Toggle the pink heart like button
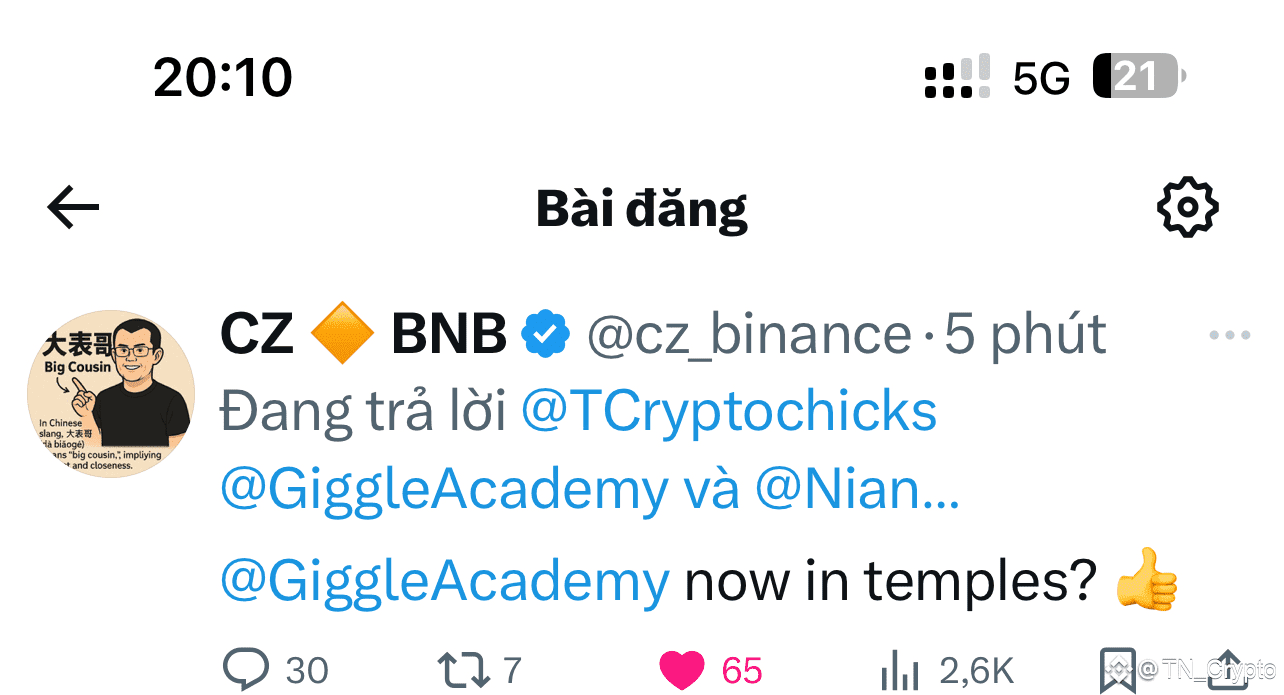The image size is (1284, 695). point(681,669)
